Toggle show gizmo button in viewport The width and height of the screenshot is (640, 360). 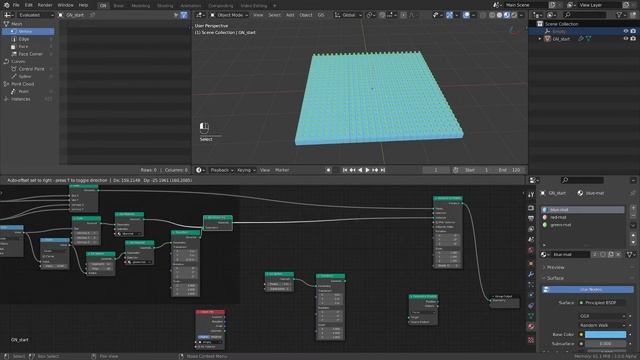449,15
